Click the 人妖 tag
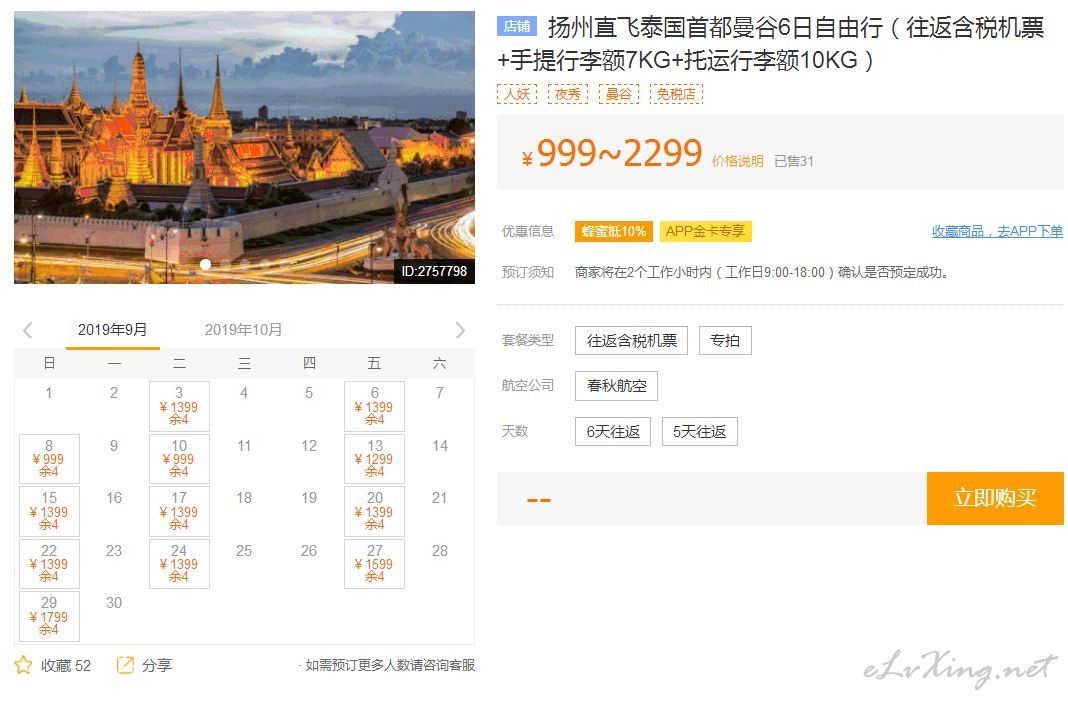The image size is (1068, 702). pyautogui.click(x=517, y=94)
